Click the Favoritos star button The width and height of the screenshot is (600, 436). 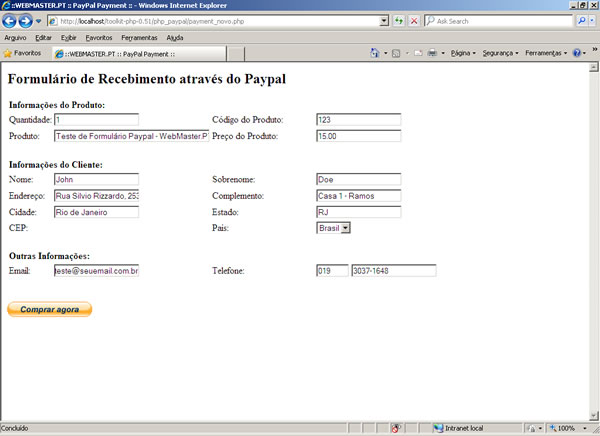tap(22, 53)
